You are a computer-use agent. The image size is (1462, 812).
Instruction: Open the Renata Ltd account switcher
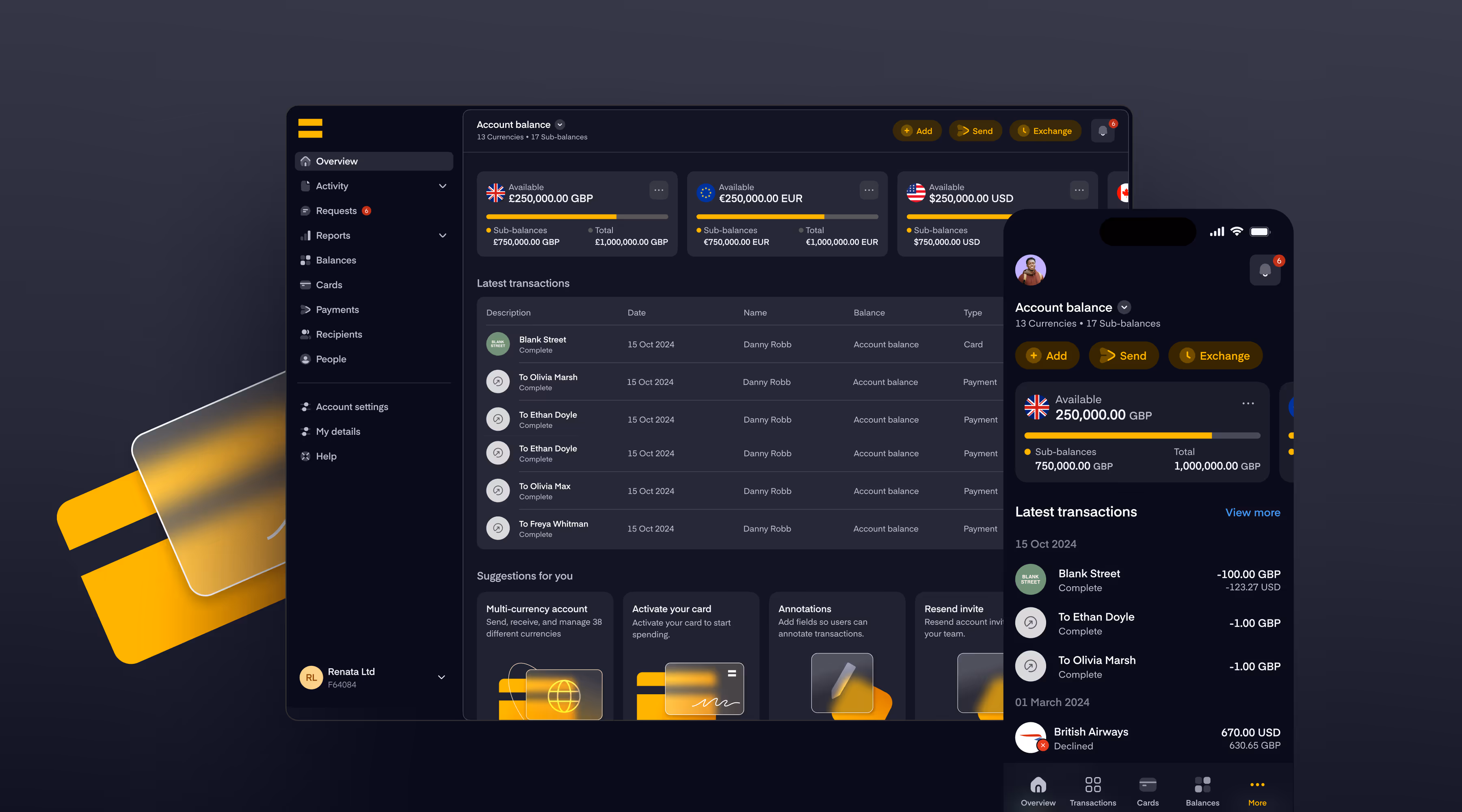(441, 677)
